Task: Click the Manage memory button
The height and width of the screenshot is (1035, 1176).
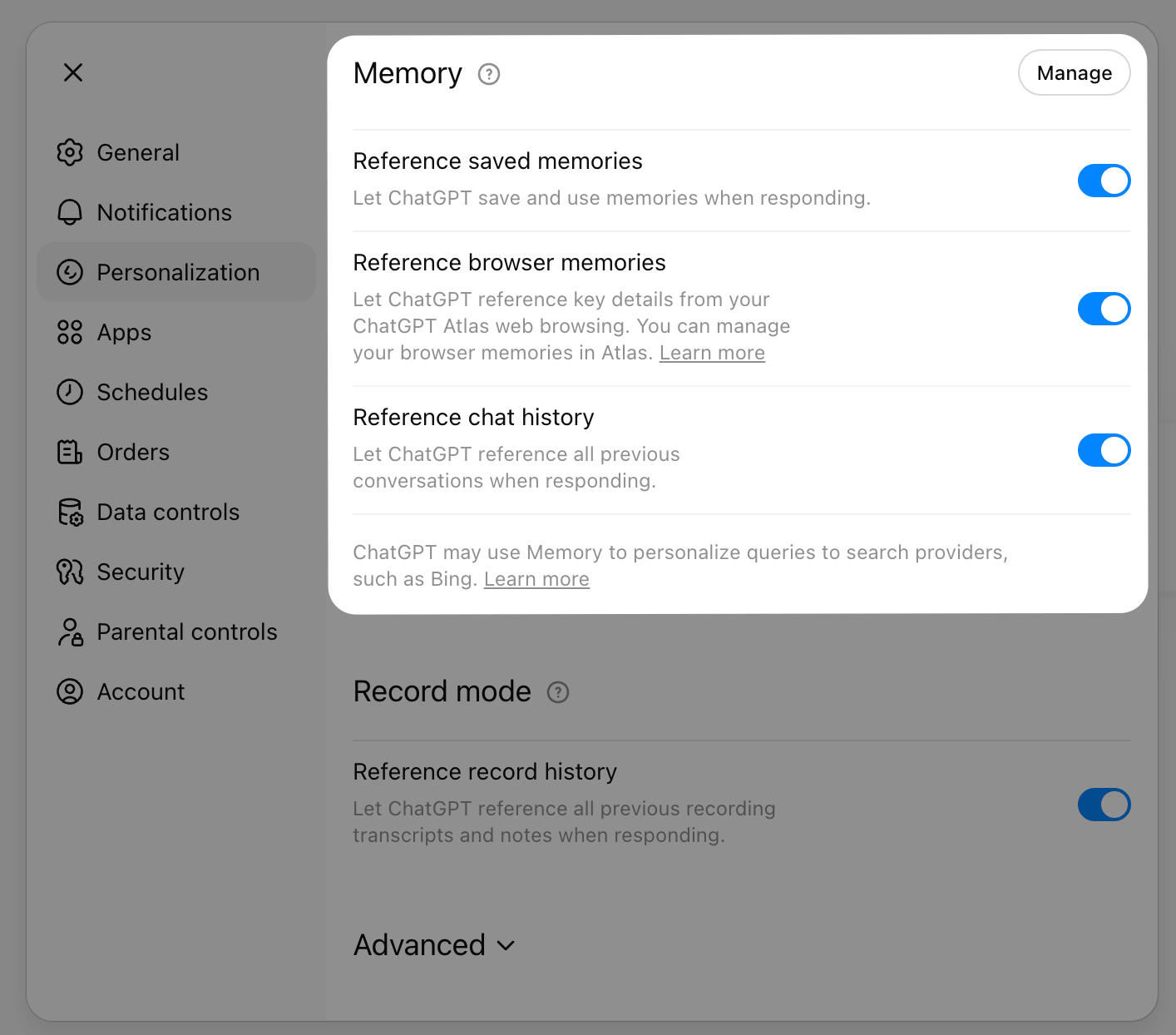Action: pos(1074,72)
